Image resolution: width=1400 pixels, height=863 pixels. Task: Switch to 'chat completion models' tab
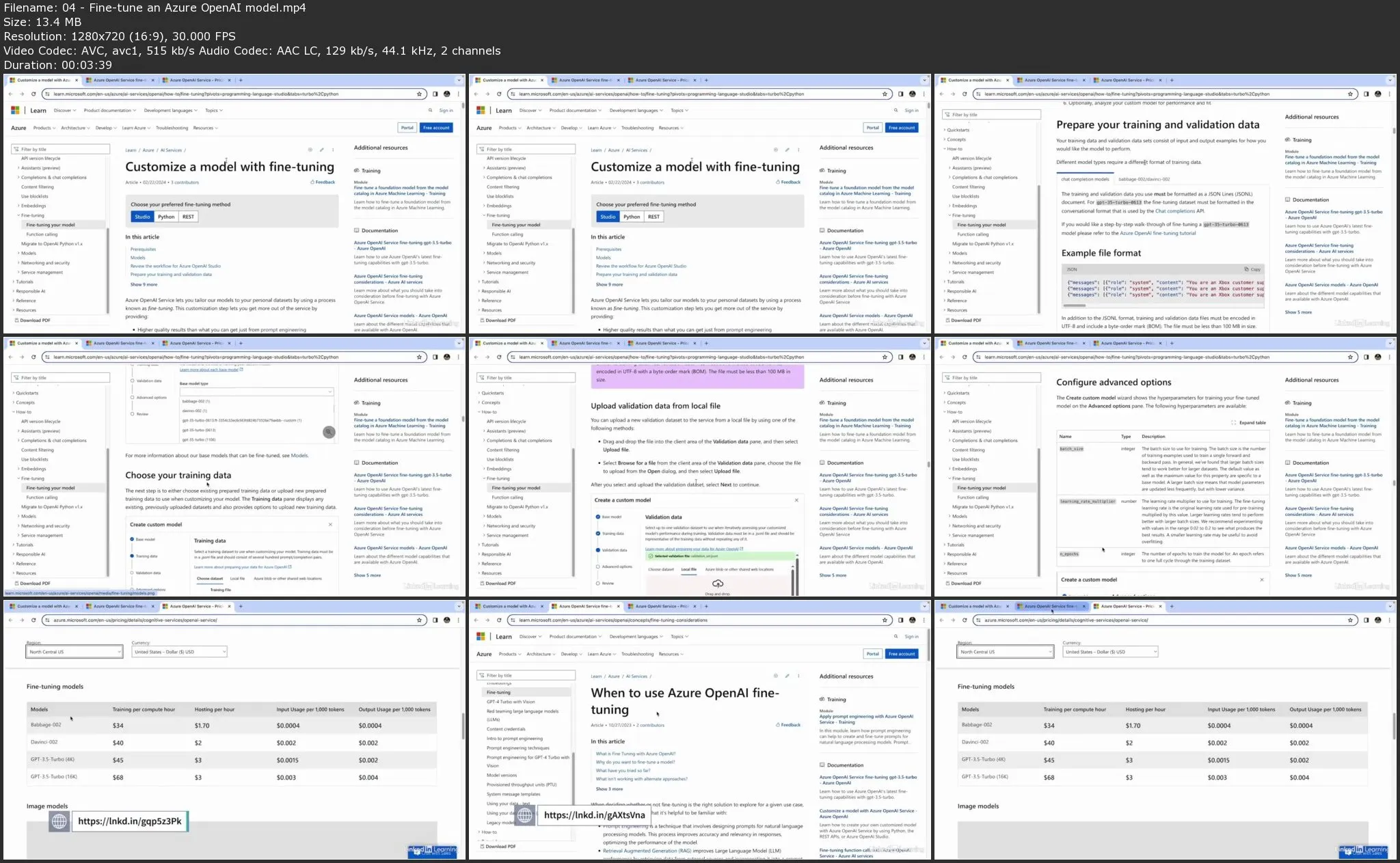tap(1085, 179)
